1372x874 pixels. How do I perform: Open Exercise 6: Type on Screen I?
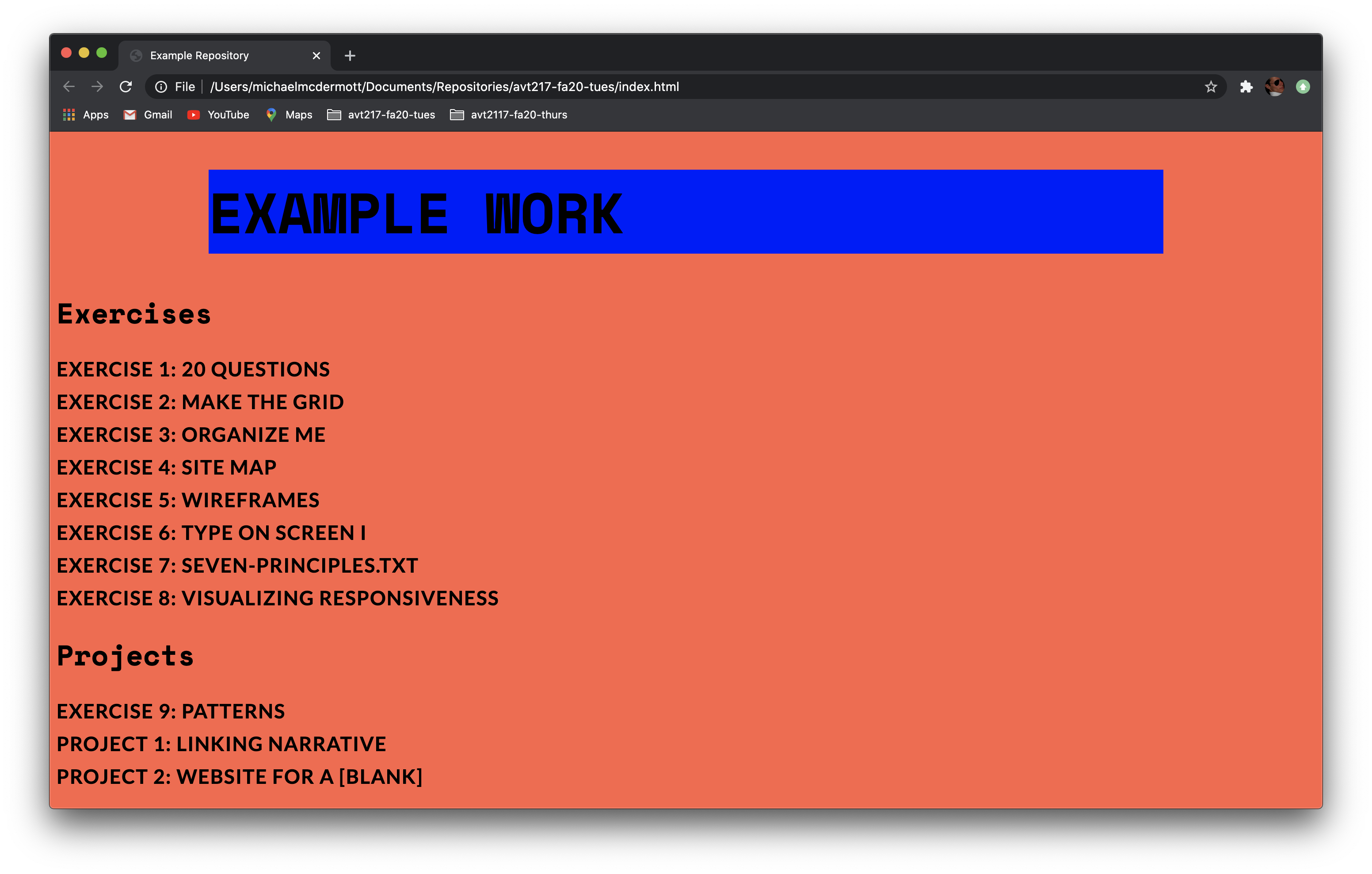pyautogui.click(x=211, y=533)
